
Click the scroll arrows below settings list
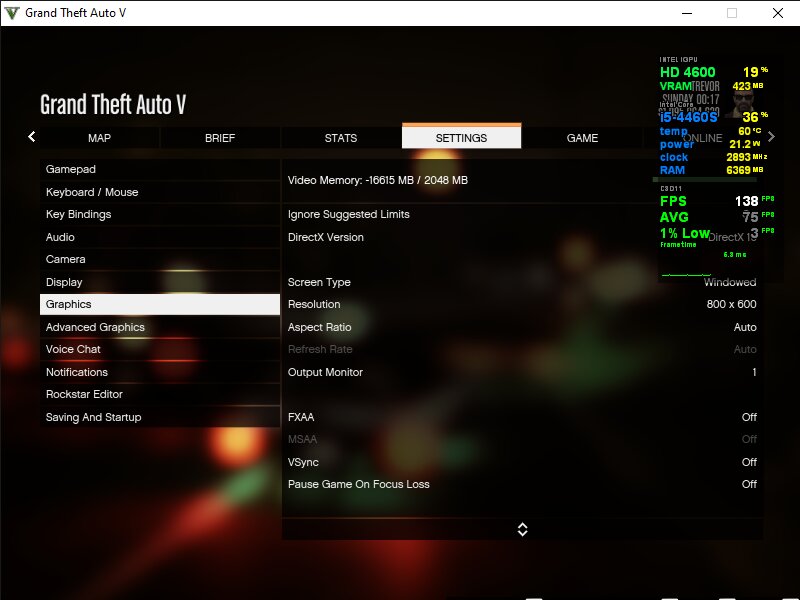(522, 530)
